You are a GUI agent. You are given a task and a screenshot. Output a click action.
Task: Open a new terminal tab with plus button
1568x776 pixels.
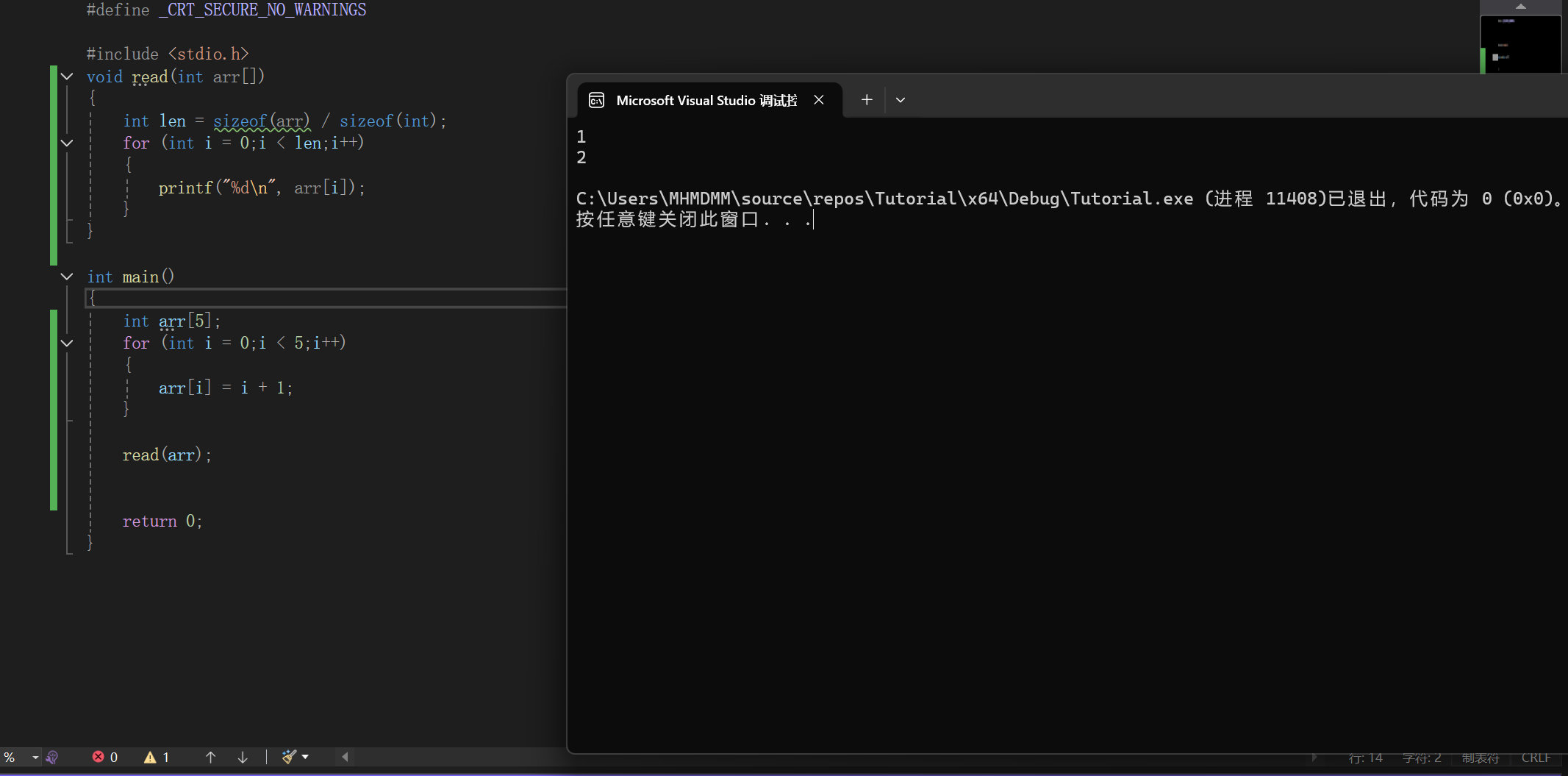[867, 100]
